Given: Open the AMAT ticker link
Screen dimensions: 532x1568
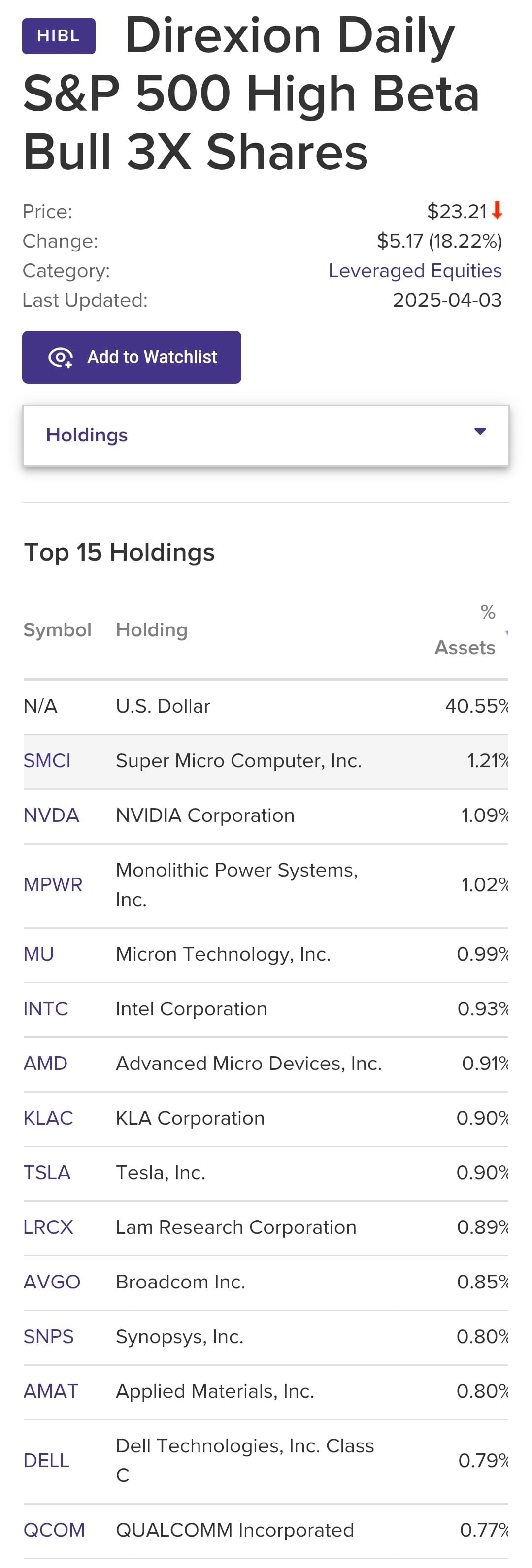Looking at the screenshot, I should (51, 1391).
